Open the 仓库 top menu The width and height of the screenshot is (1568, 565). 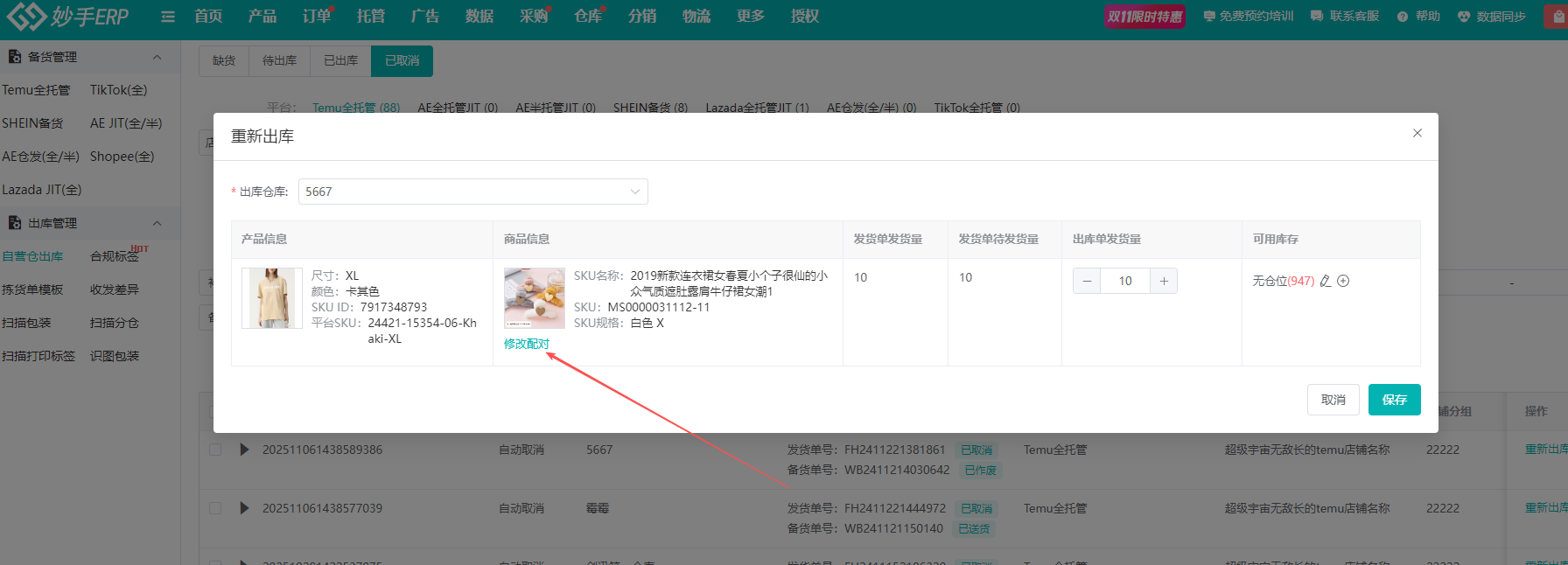(x=588, y=17)
